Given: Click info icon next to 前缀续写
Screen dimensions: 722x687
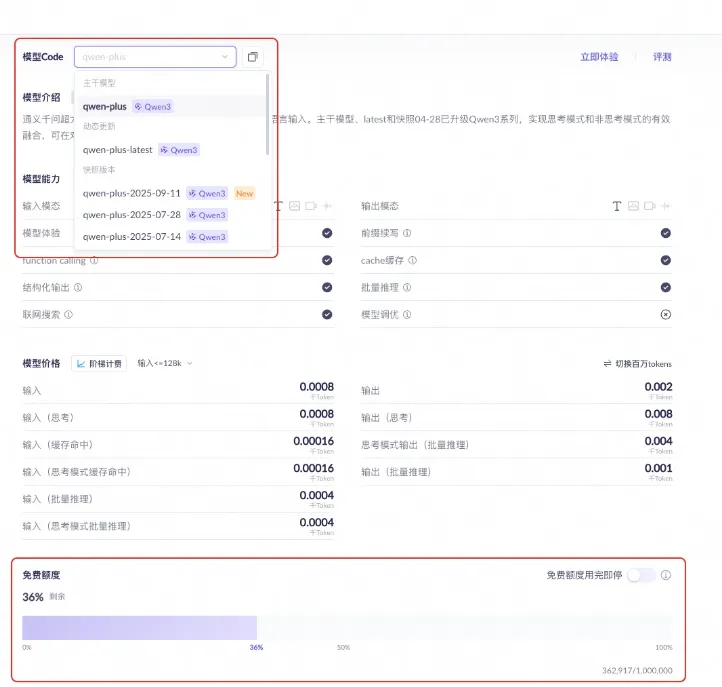Looking at the screenshot, I should pos(407,233).
